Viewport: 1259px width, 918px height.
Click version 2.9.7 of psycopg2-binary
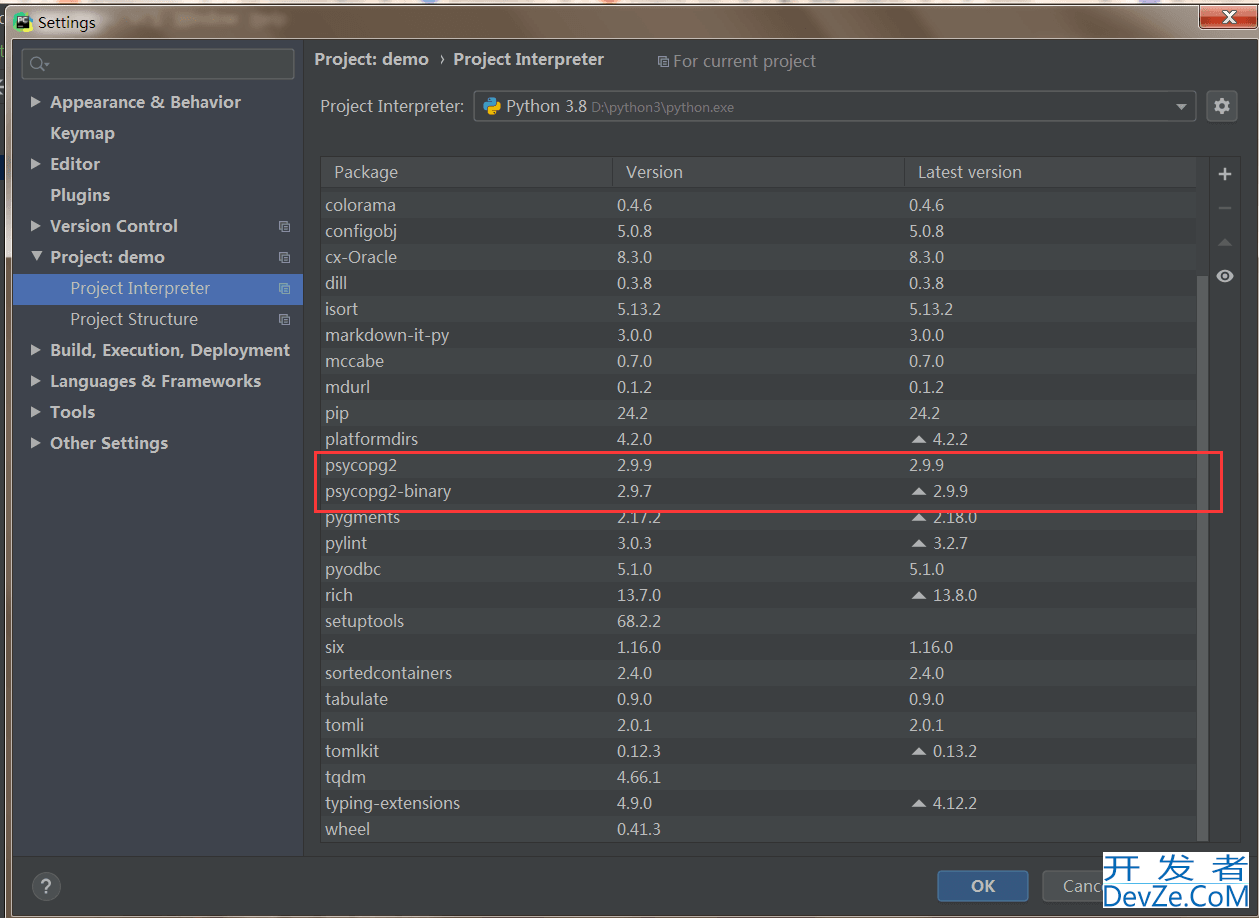(634, 491)
